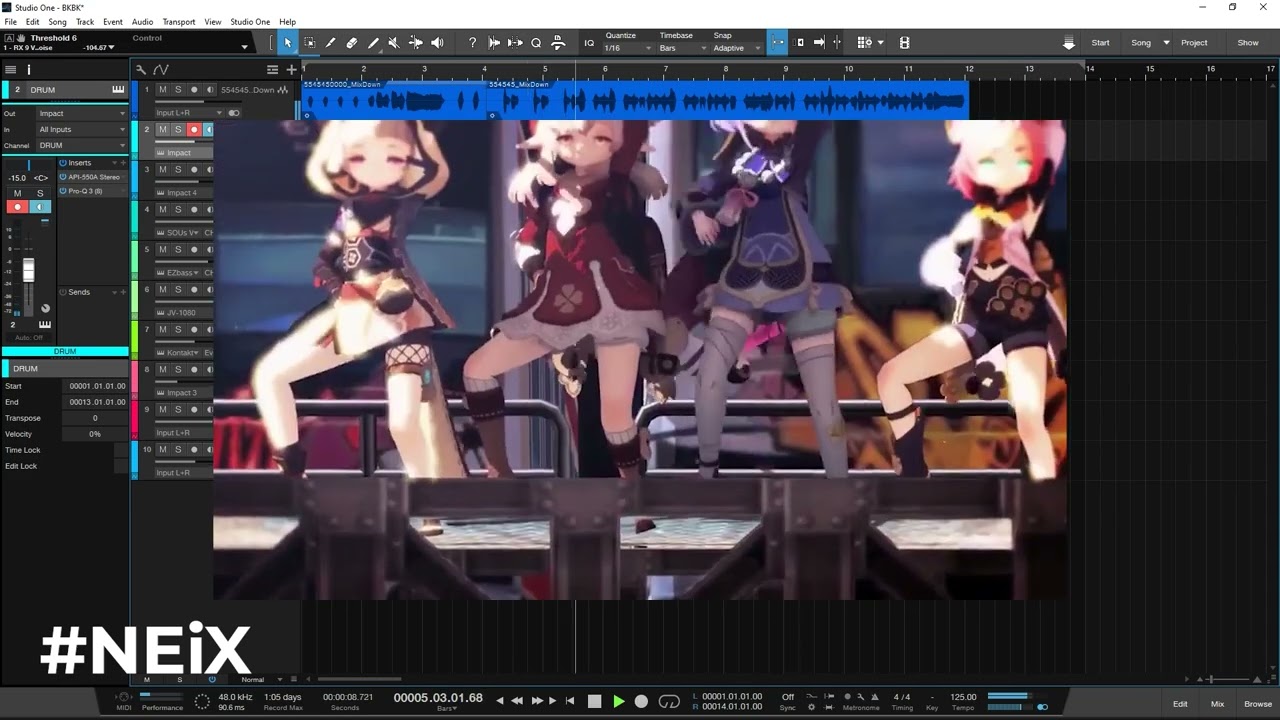The height and width of the screenshot is (720, 1280).
Task: Show automation with the curve icon
Action: point(161,69)
